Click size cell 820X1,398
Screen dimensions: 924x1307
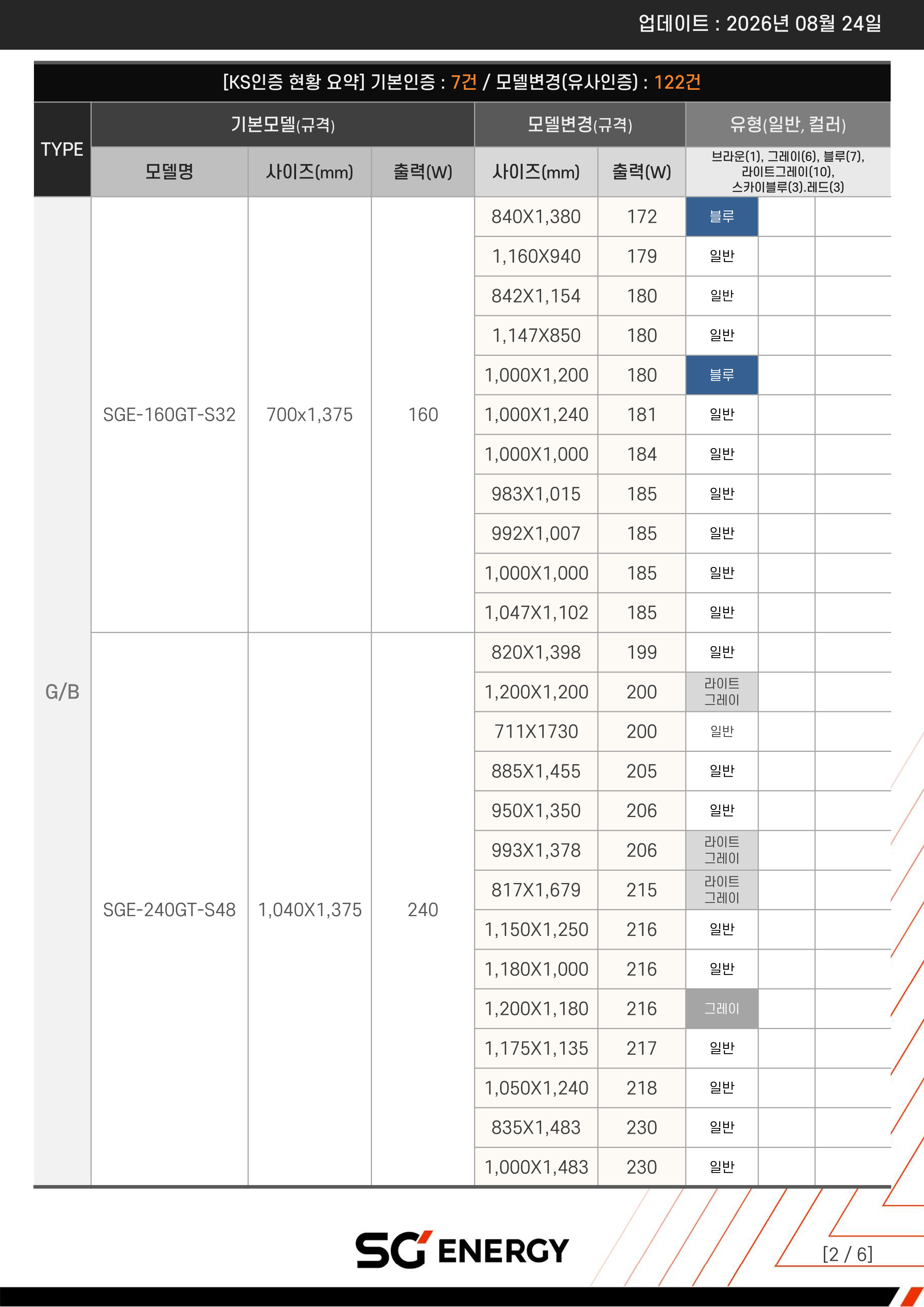pyautogui.click(x=536, y=652)
